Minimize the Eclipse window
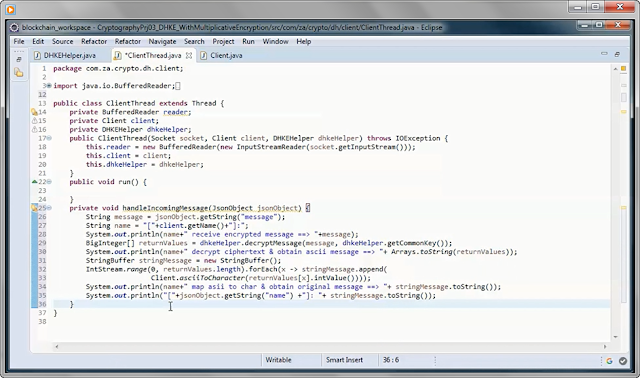Screen dimensions: 640x378 (x=584, y=25)
